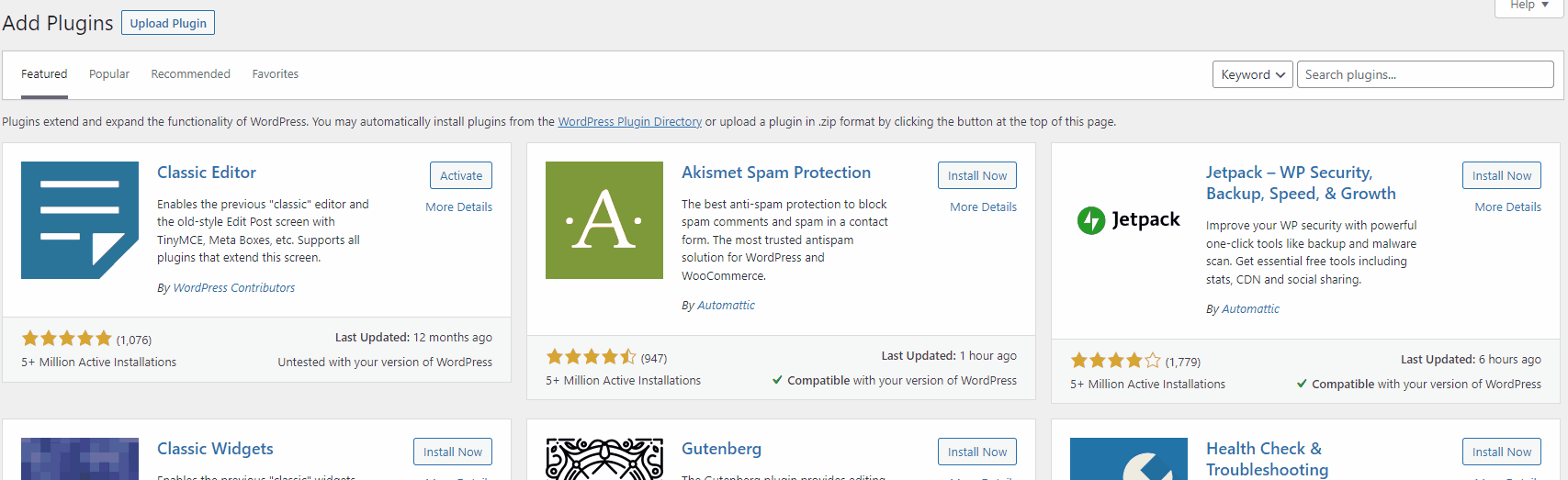Screen dimensions: 1568x480
Task: Open the WordPress Plugin Directory link
Action: tap(630, 122)
